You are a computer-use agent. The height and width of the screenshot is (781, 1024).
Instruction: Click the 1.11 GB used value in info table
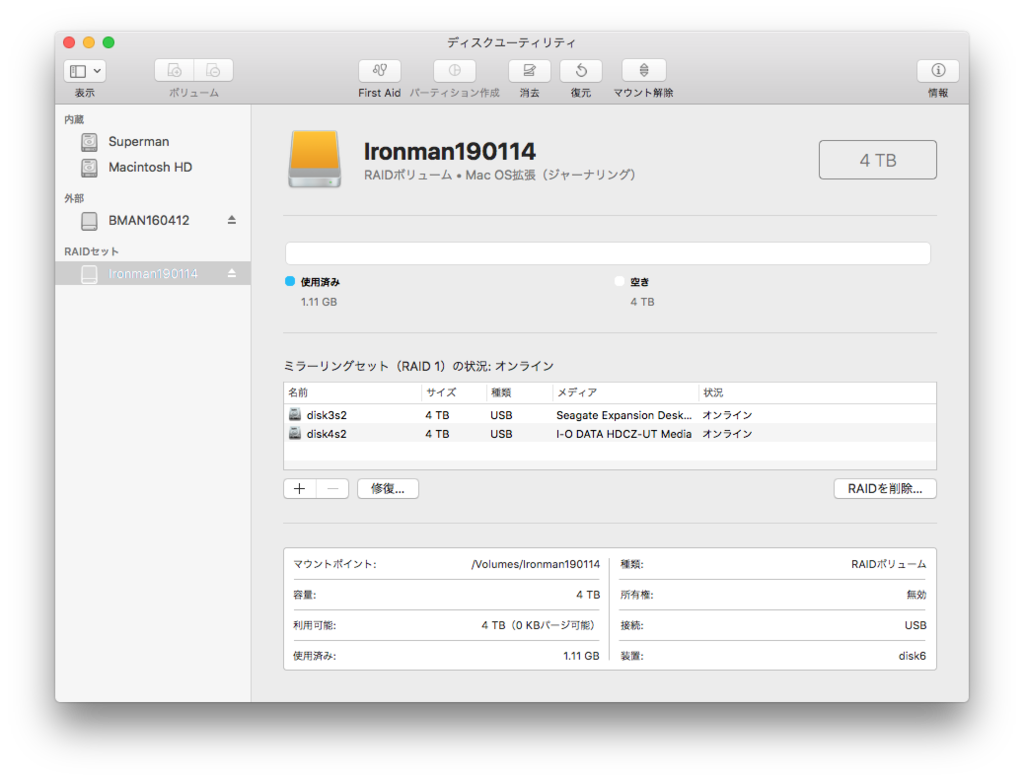(x=581, y=656)
